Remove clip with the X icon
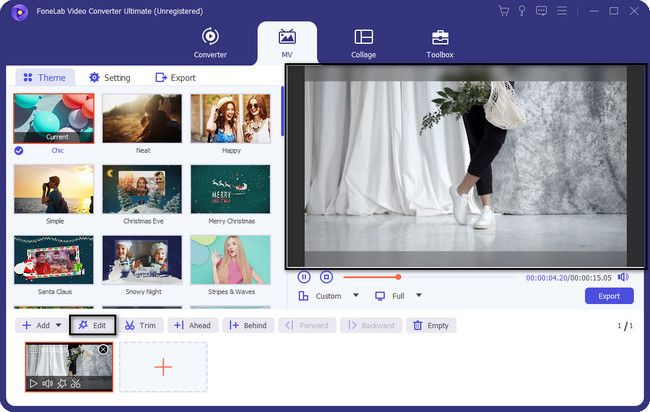This screenshot has width=650, height=412. 103,350
